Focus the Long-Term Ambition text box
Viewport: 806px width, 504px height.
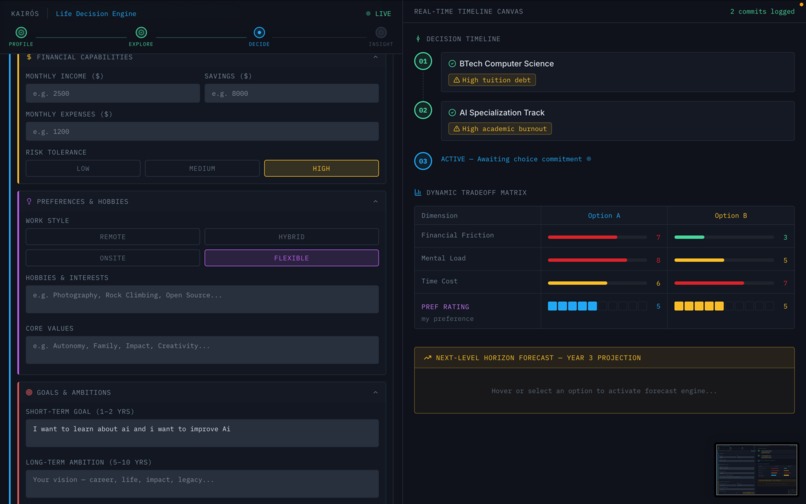[202, 483]
